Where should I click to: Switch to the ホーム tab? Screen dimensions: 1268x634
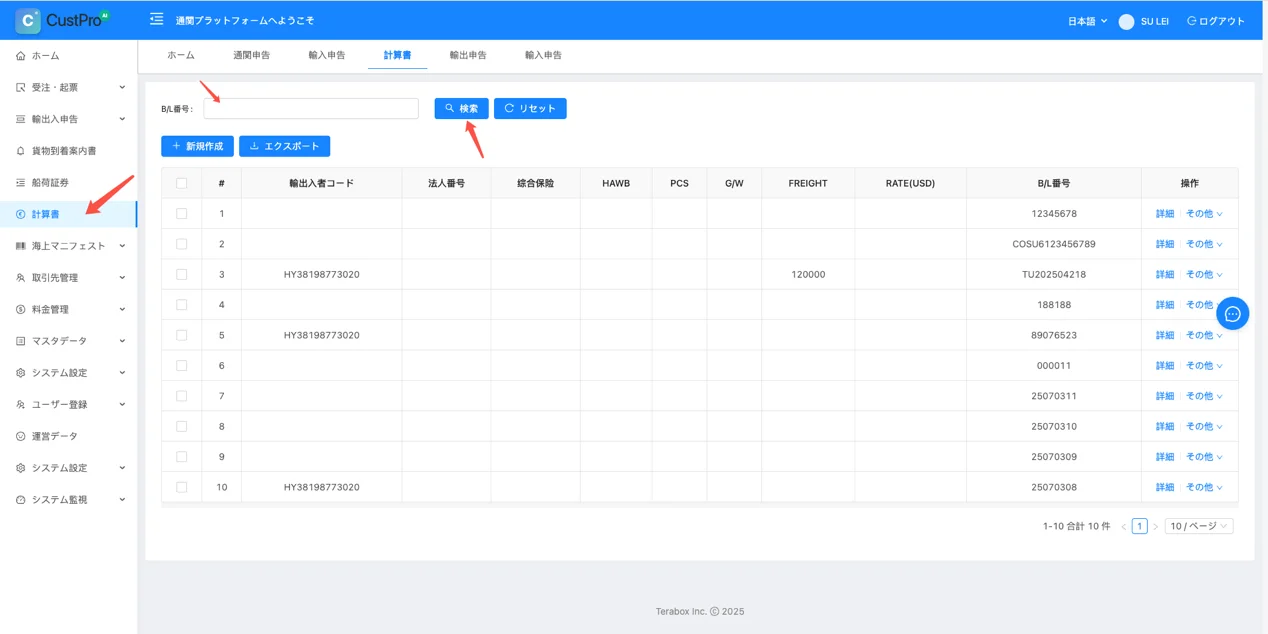pyautogui.click(x=181, y=55)
